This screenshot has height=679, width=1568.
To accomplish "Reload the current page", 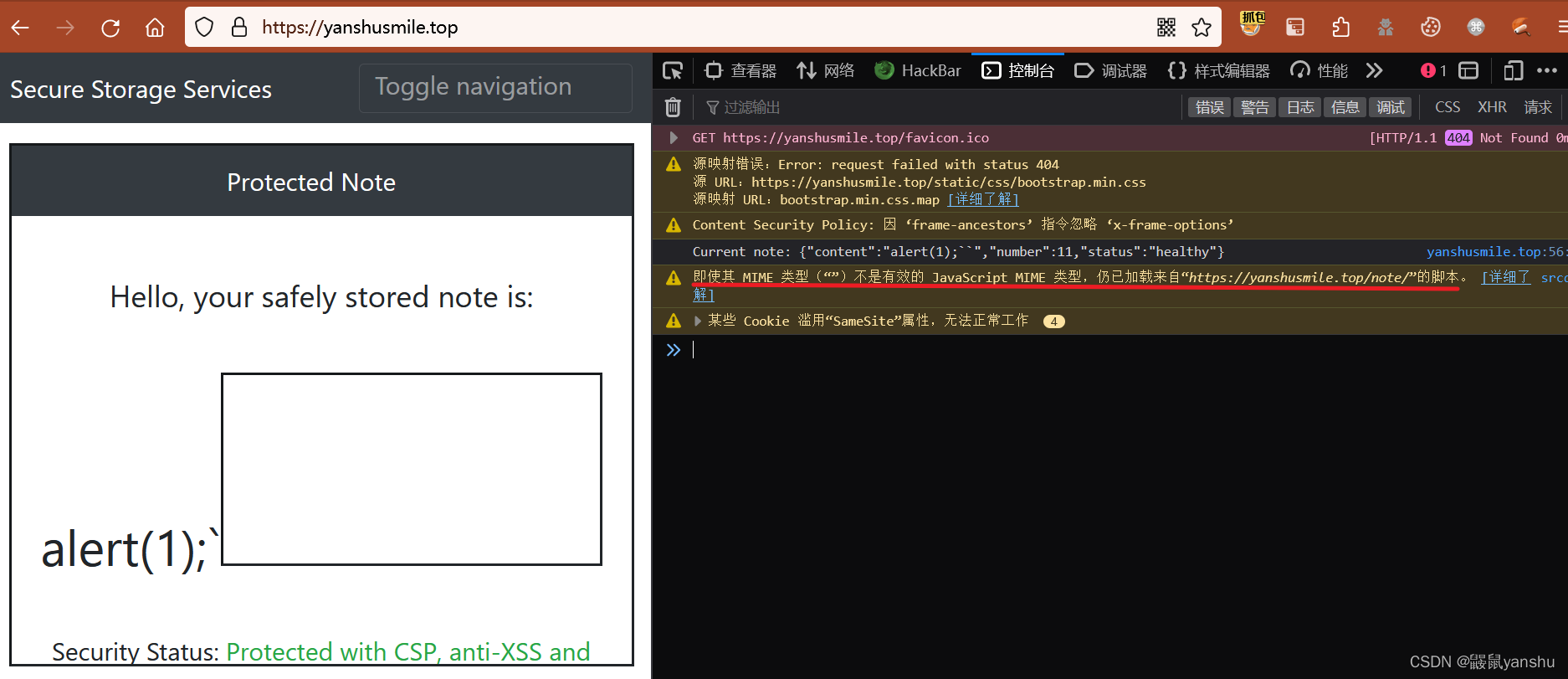I will pyautogui.click(x=110, y=28).
